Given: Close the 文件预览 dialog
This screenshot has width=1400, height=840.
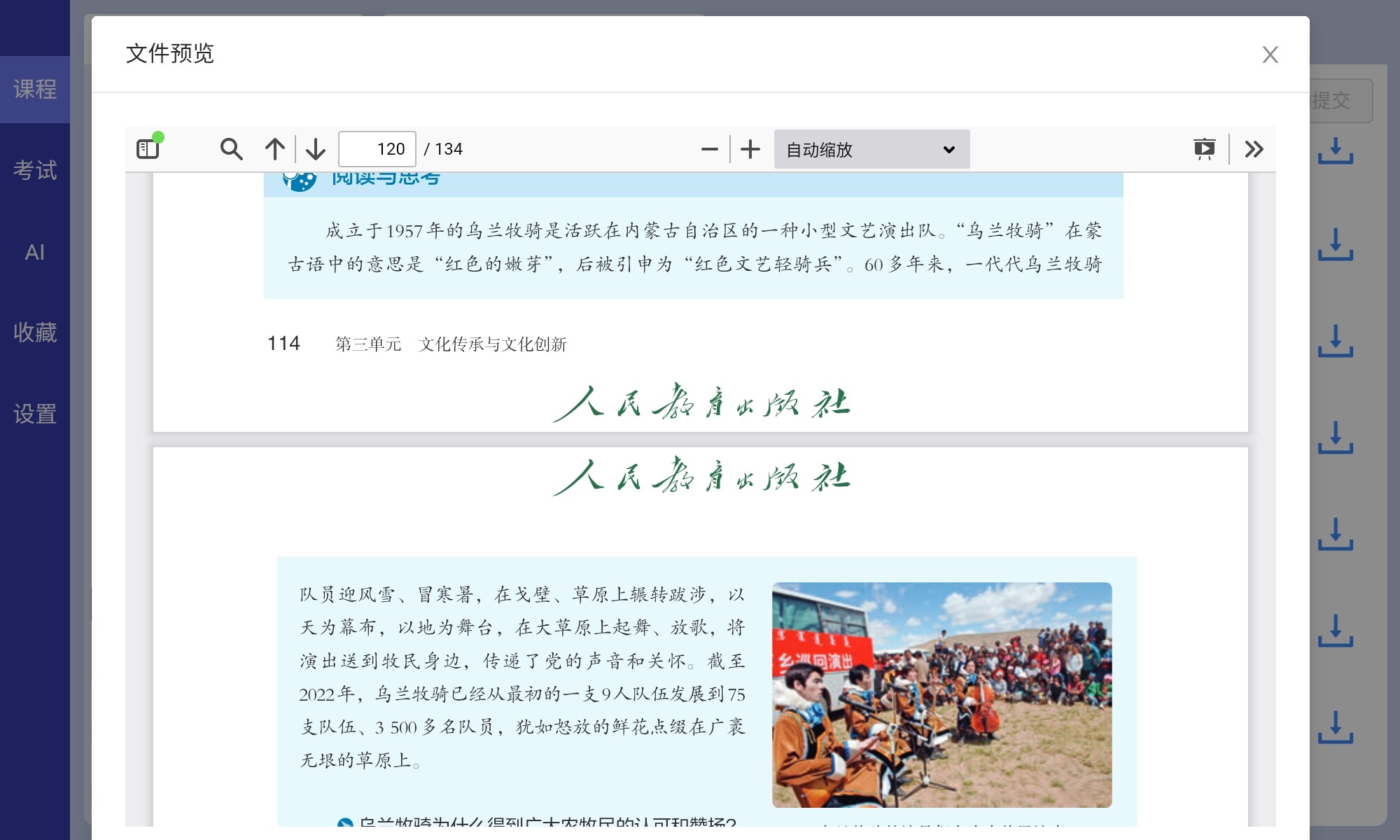Looking at the screenshot, I should click(x=1270, y=55).
